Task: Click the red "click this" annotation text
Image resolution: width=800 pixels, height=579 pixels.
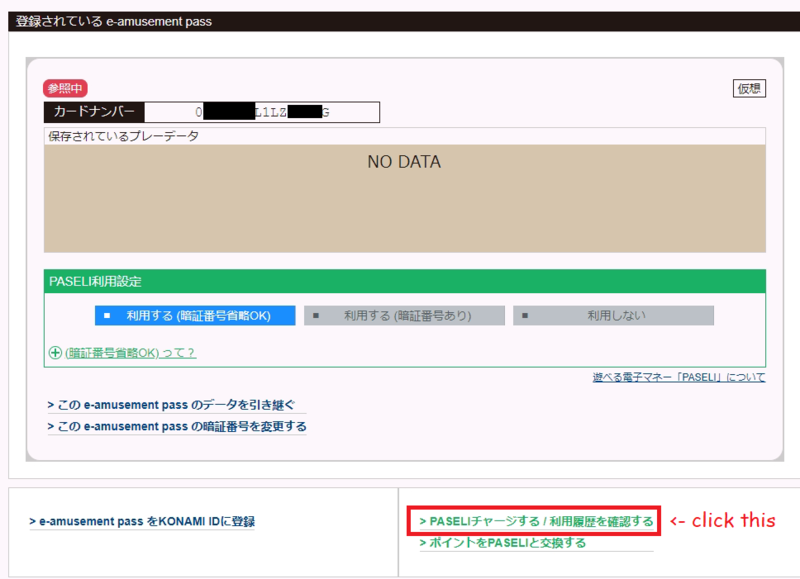Action: (721, 521)
